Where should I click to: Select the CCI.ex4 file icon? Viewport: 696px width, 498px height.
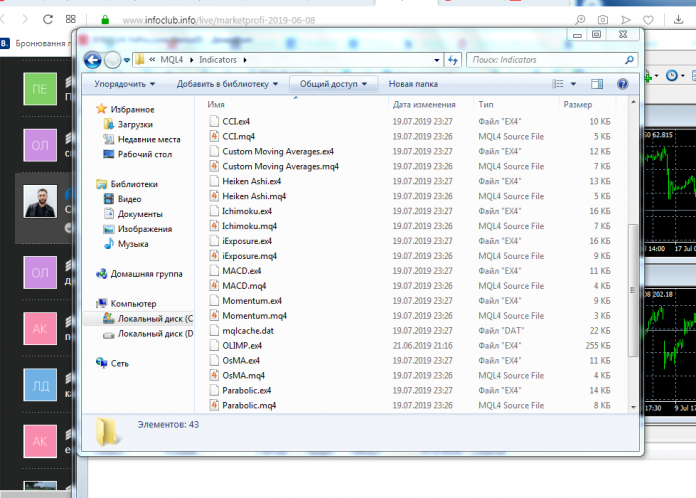(x=214, y=122)
